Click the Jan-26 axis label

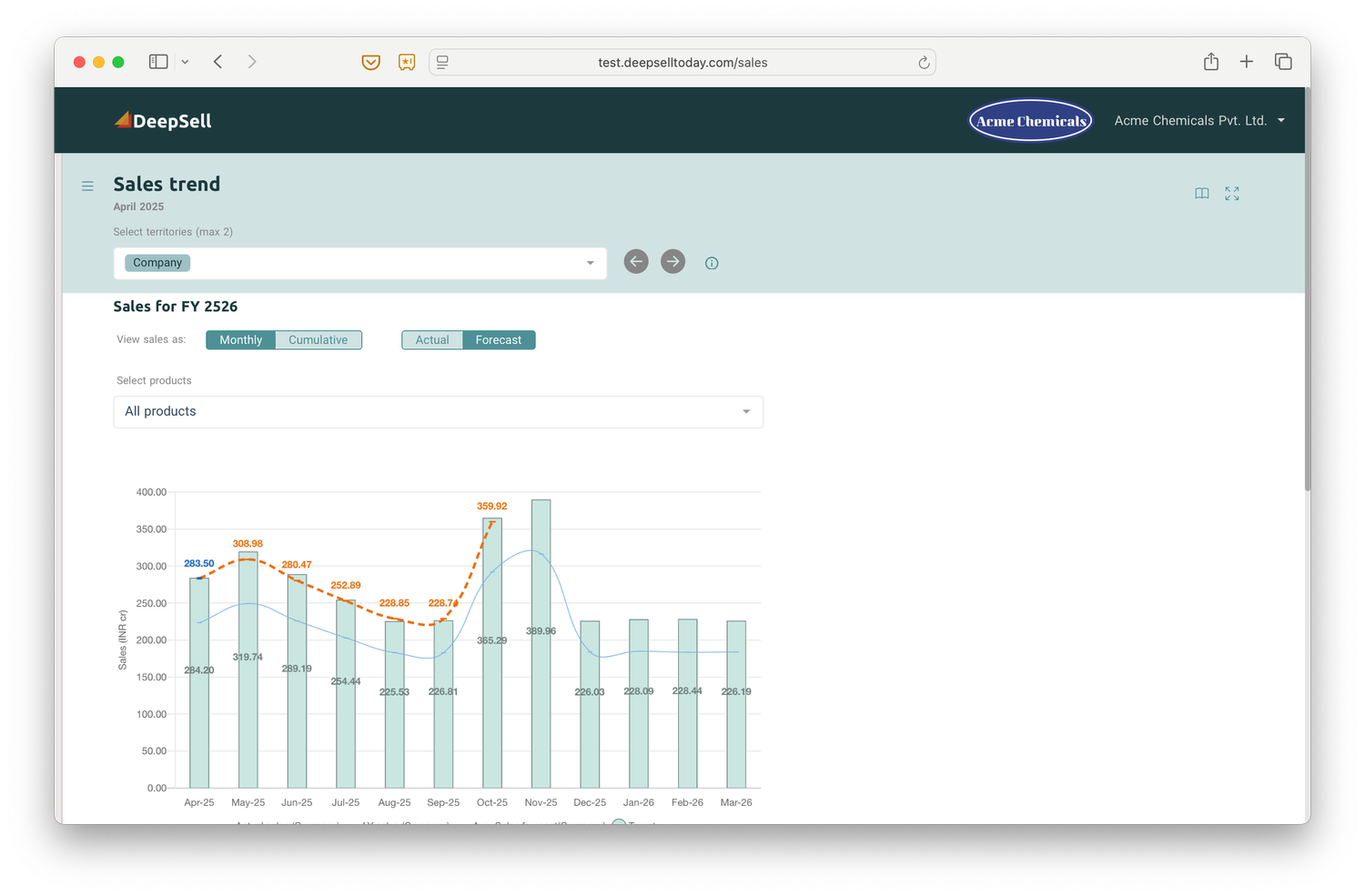[x=639, y=802]
